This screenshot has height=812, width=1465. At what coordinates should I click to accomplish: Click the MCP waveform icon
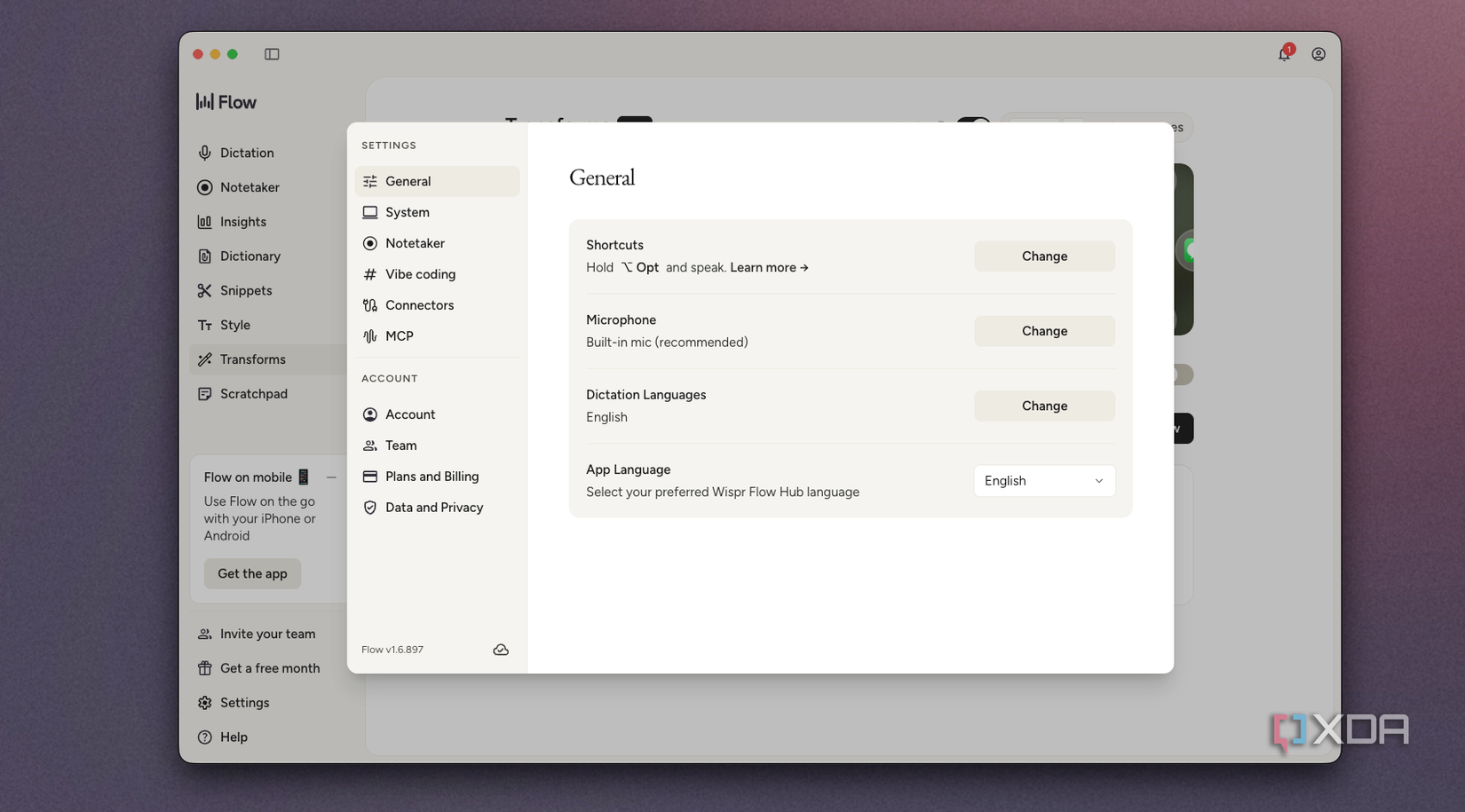370,336
